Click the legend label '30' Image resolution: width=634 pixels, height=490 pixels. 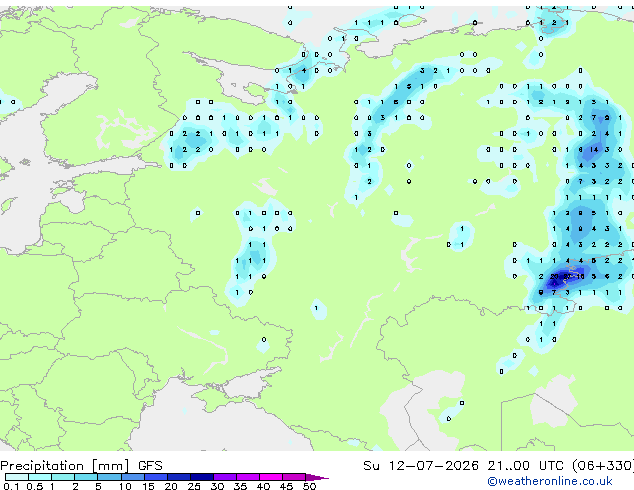217,486
